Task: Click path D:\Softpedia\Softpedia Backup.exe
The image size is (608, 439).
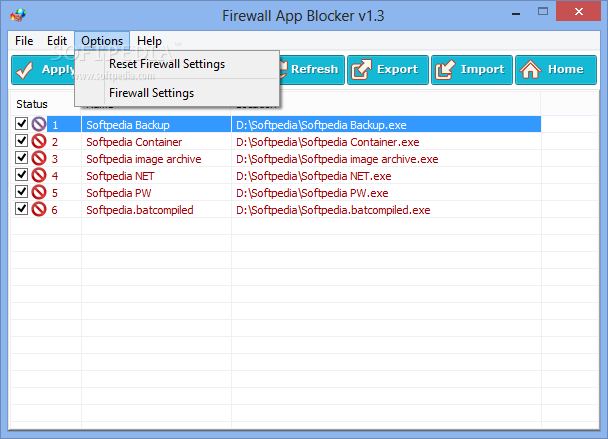Action: point(321,125)
